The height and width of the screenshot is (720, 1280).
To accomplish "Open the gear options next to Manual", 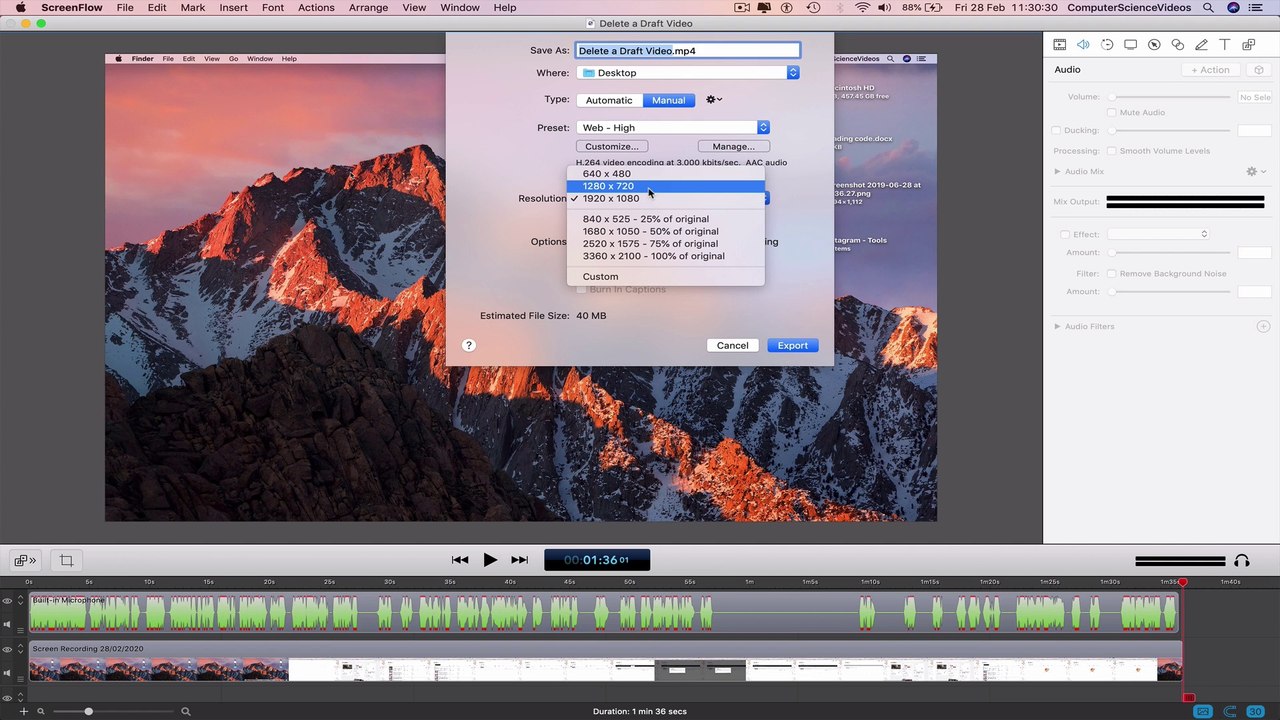I will 713,100.
